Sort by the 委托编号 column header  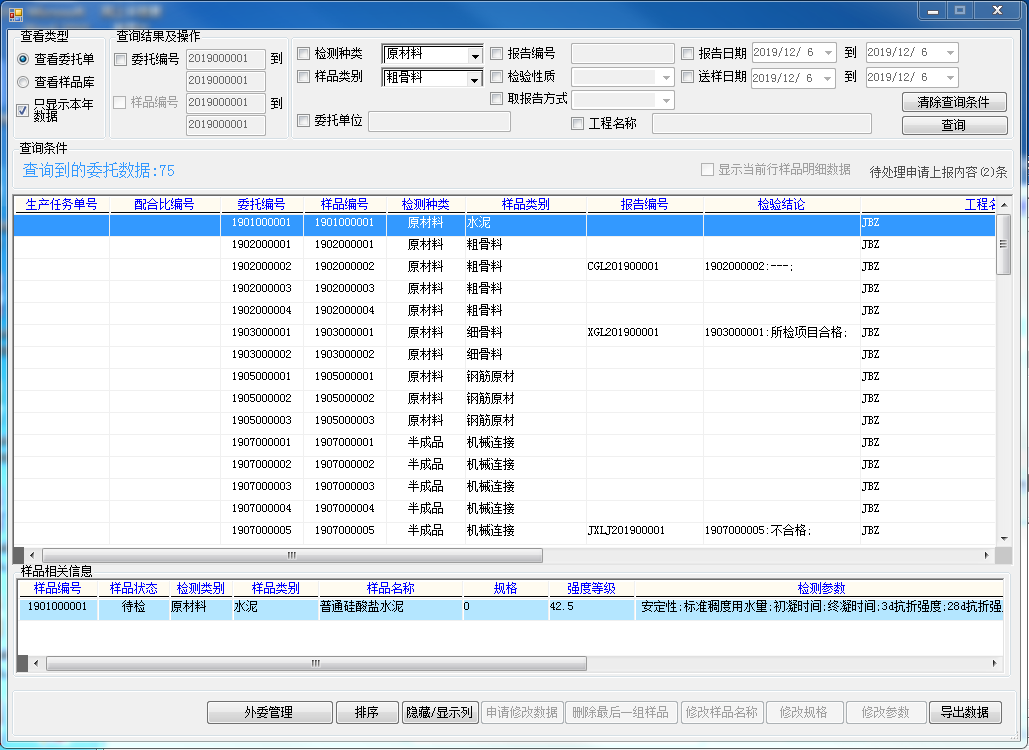click(261, 204)
